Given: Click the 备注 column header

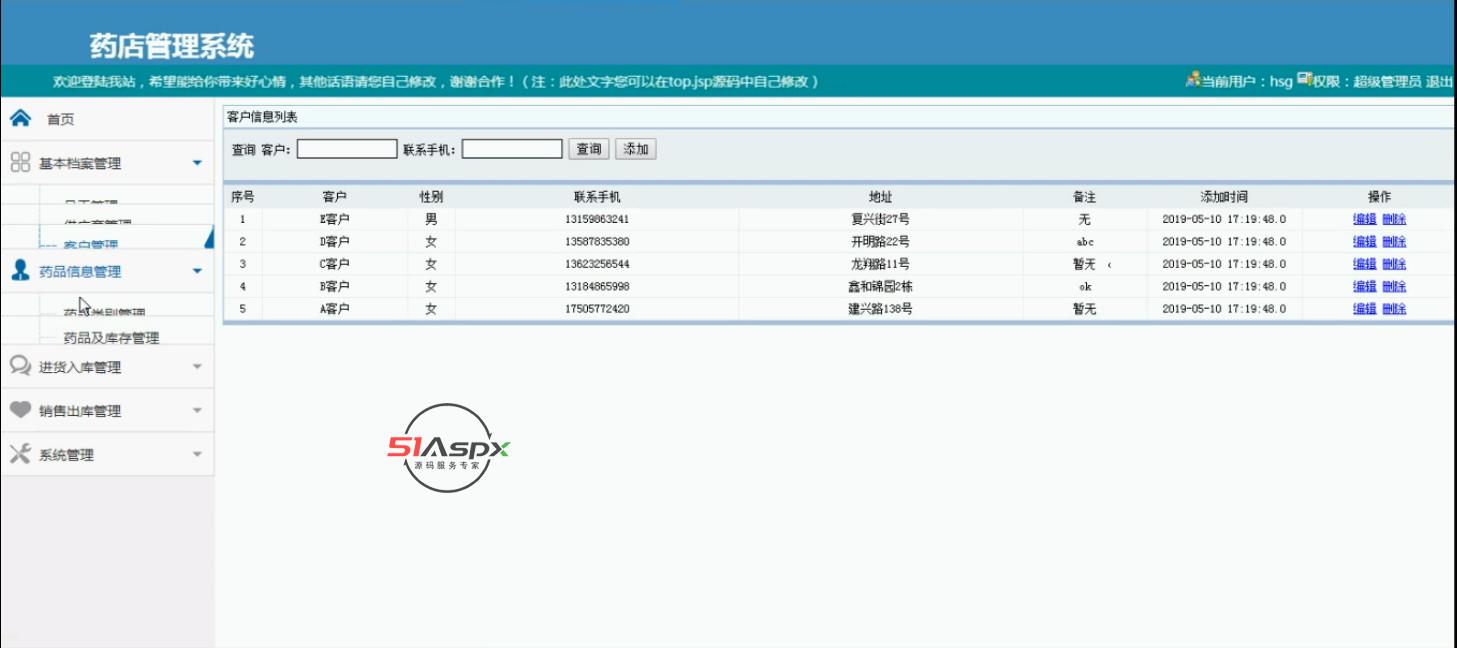Looking at the screenshot, I should [x=1084, y=197].
